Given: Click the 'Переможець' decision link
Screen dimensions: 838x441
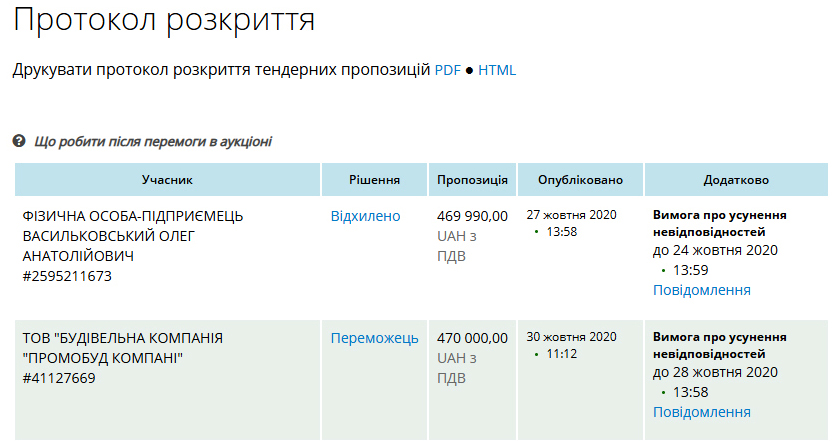Looking at the screenshot, I should [374, 338].
